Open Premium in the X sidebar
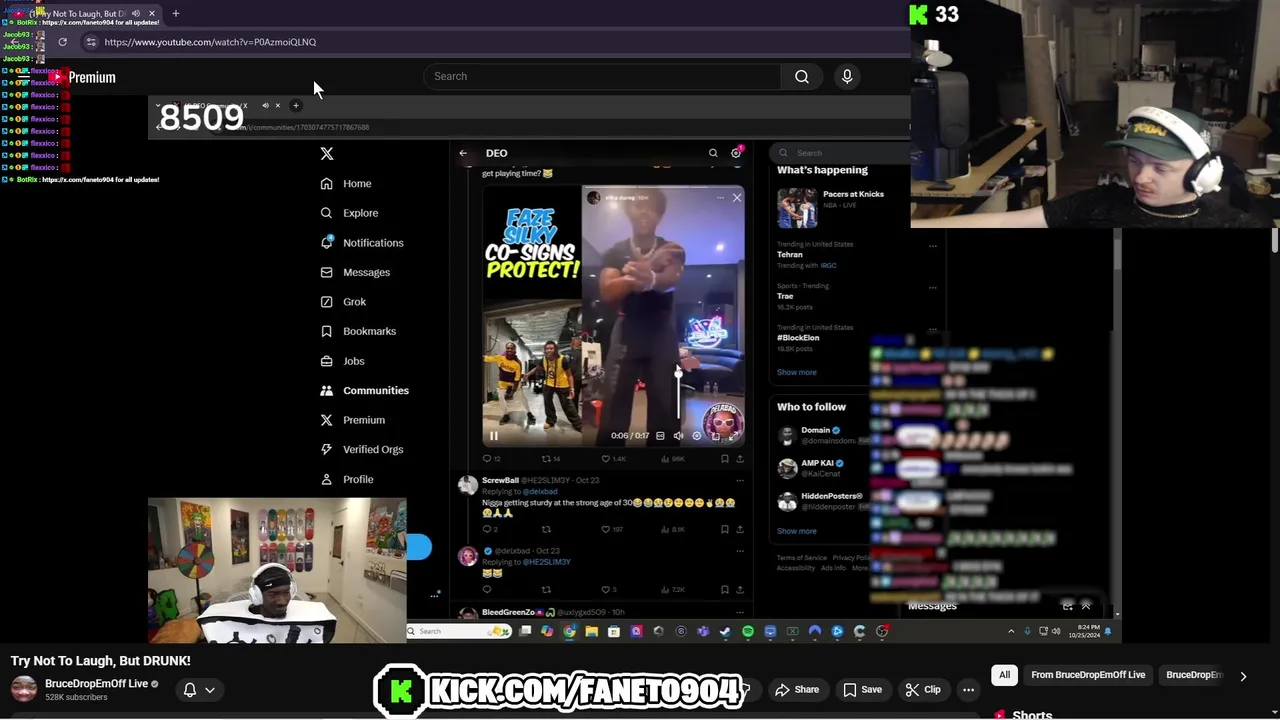The image size is (1280, 720). pos(352,420)
